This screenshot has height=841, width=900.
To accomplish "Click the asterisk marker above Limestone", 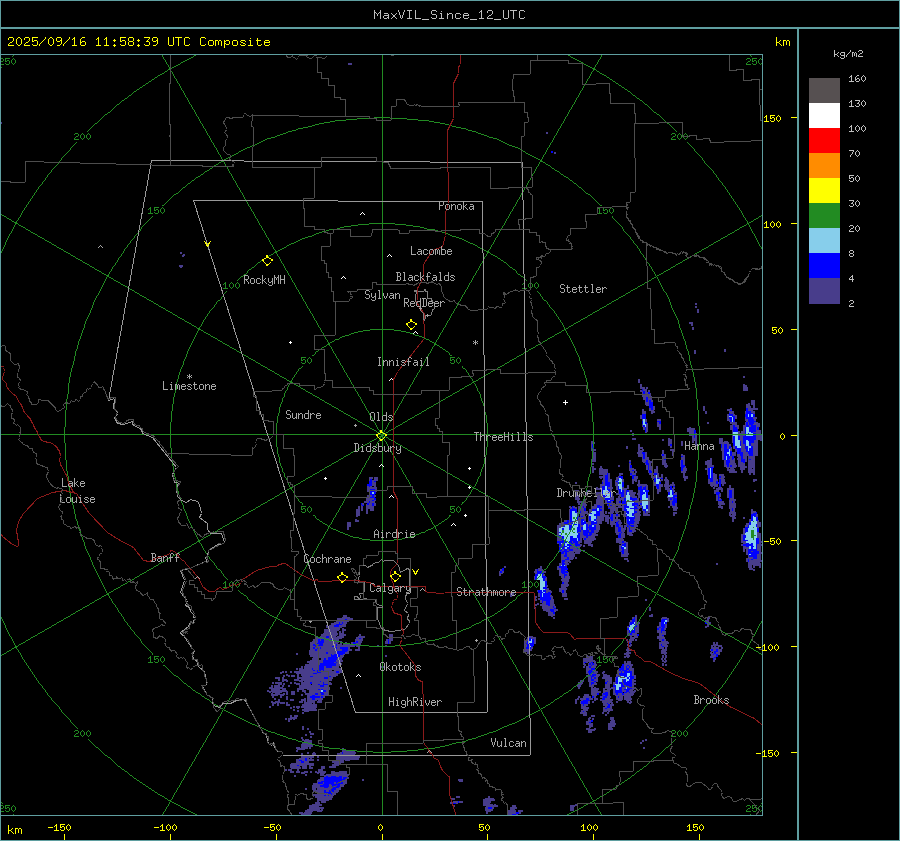I will pos(189,377).
